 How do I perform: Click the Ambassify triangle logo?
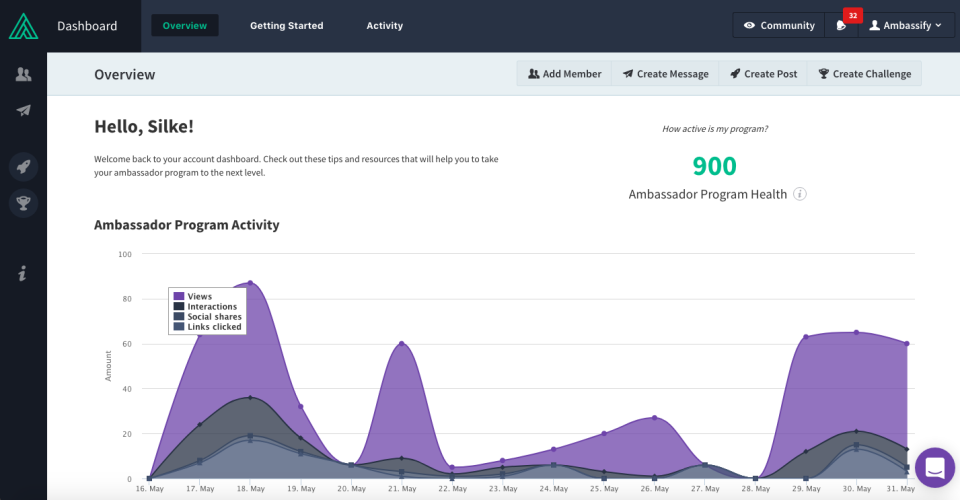pyautogui.click(x=23, y=26)
